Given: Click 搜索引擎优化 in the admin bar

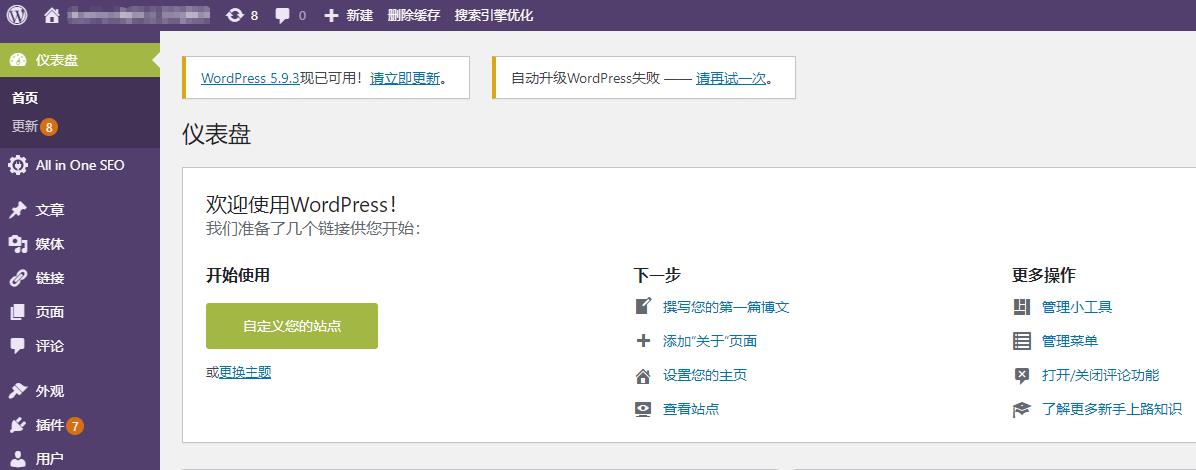Looking at the screenshot, I should (x=494, y=15).
